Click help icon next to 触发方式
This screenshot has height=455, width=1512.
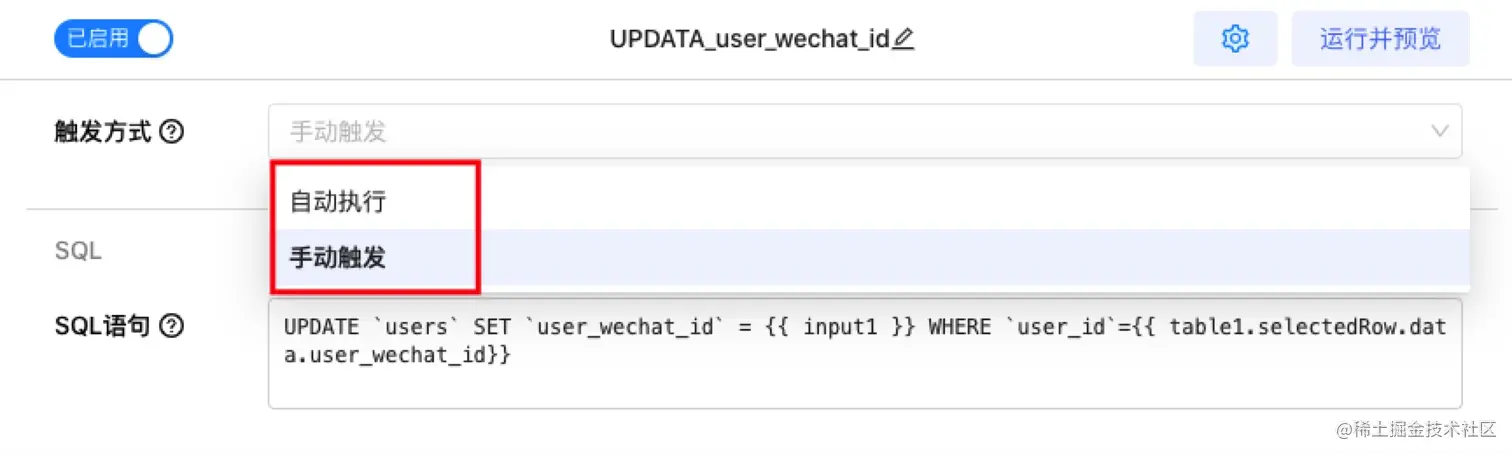171,131
